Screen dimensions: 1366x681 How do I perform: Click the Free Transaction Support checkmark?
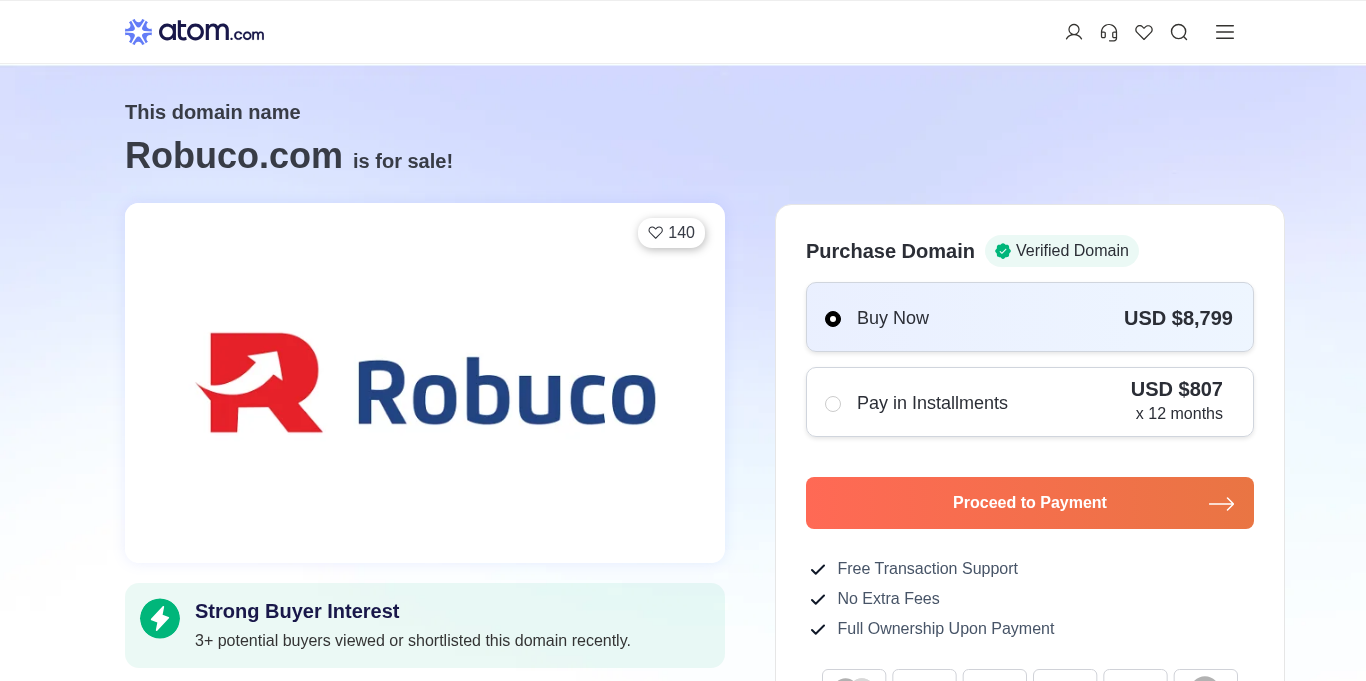(x=818, y=569)
